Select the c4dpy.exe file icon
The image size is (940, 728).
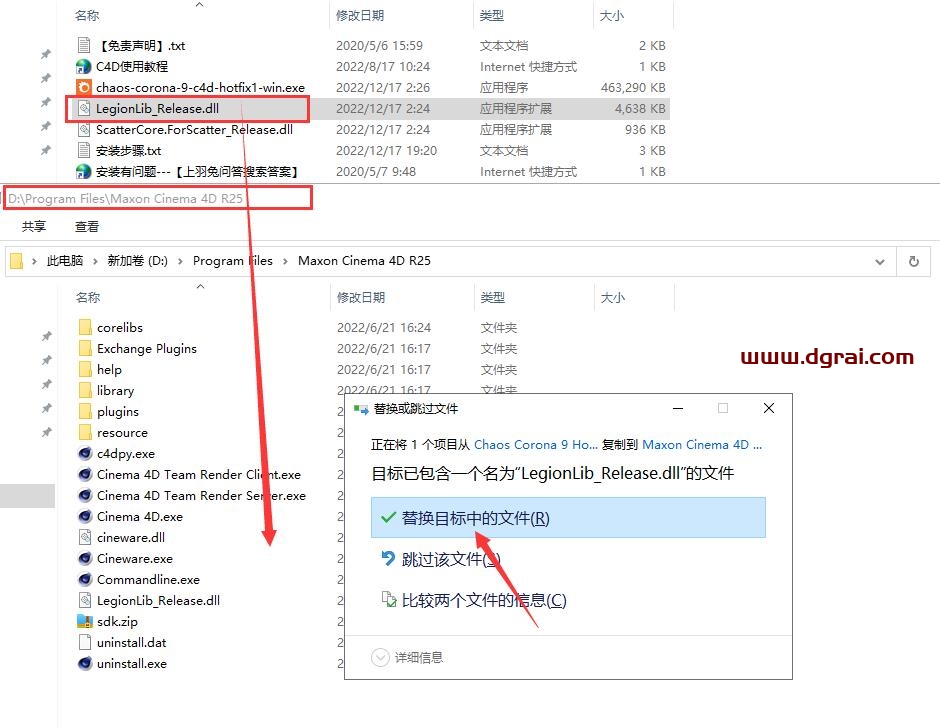(x=85, y=454)
